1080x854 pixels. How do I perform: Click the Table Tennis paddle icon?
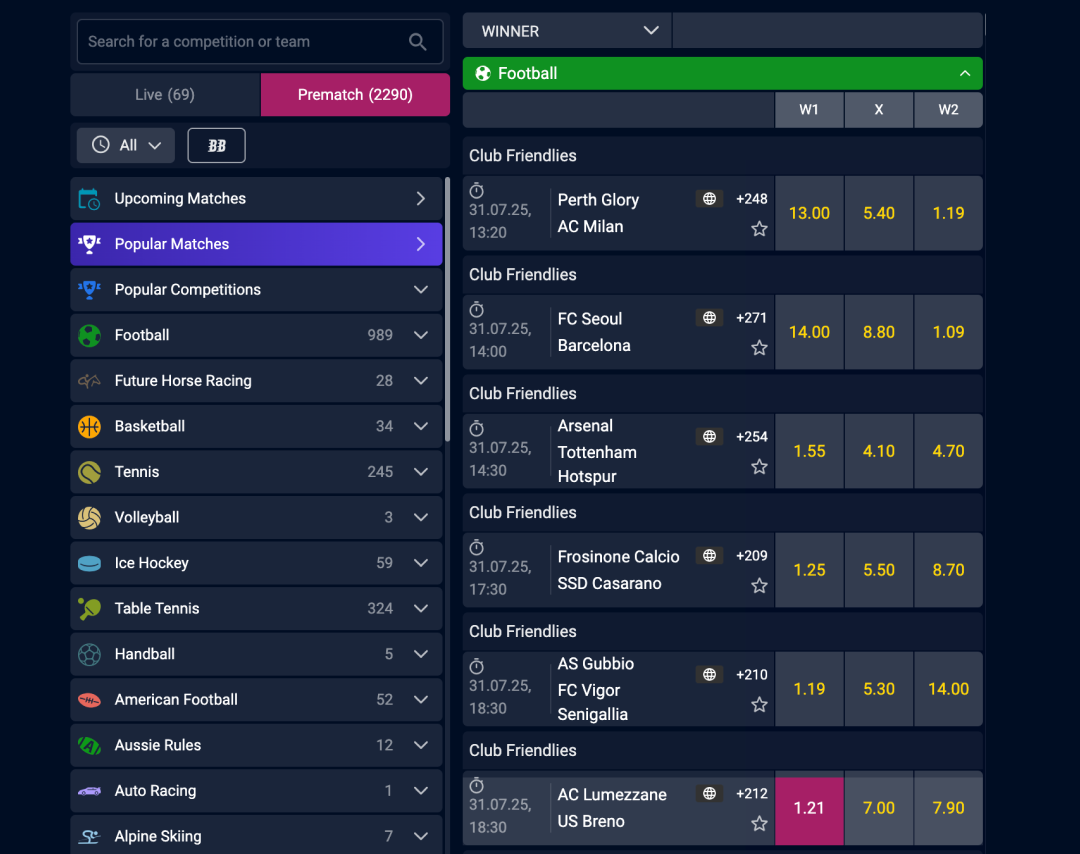pos(90,609)
